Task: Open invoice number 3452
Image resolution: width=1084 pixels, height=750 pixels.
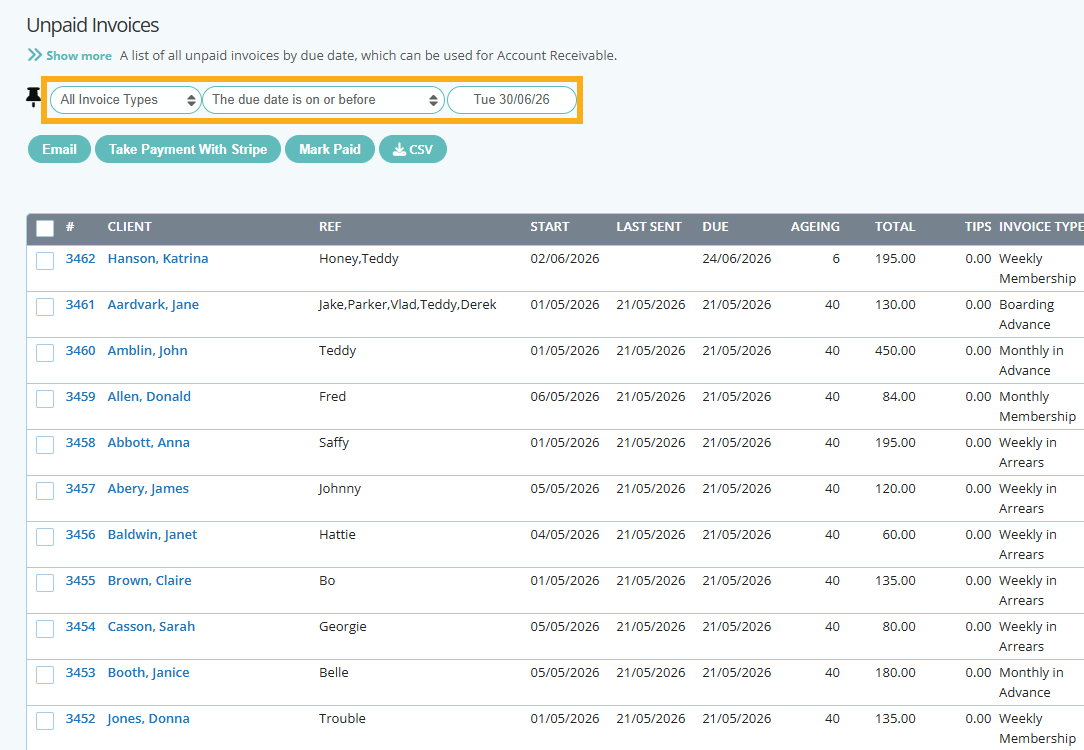Action: [80, 718]
